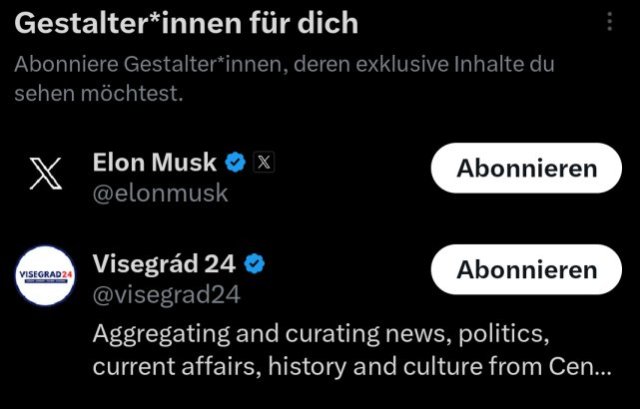Click the X affiliate badge next to Elon Musk
This screenshot has height=409, width=640.
[x=262, y=162]
